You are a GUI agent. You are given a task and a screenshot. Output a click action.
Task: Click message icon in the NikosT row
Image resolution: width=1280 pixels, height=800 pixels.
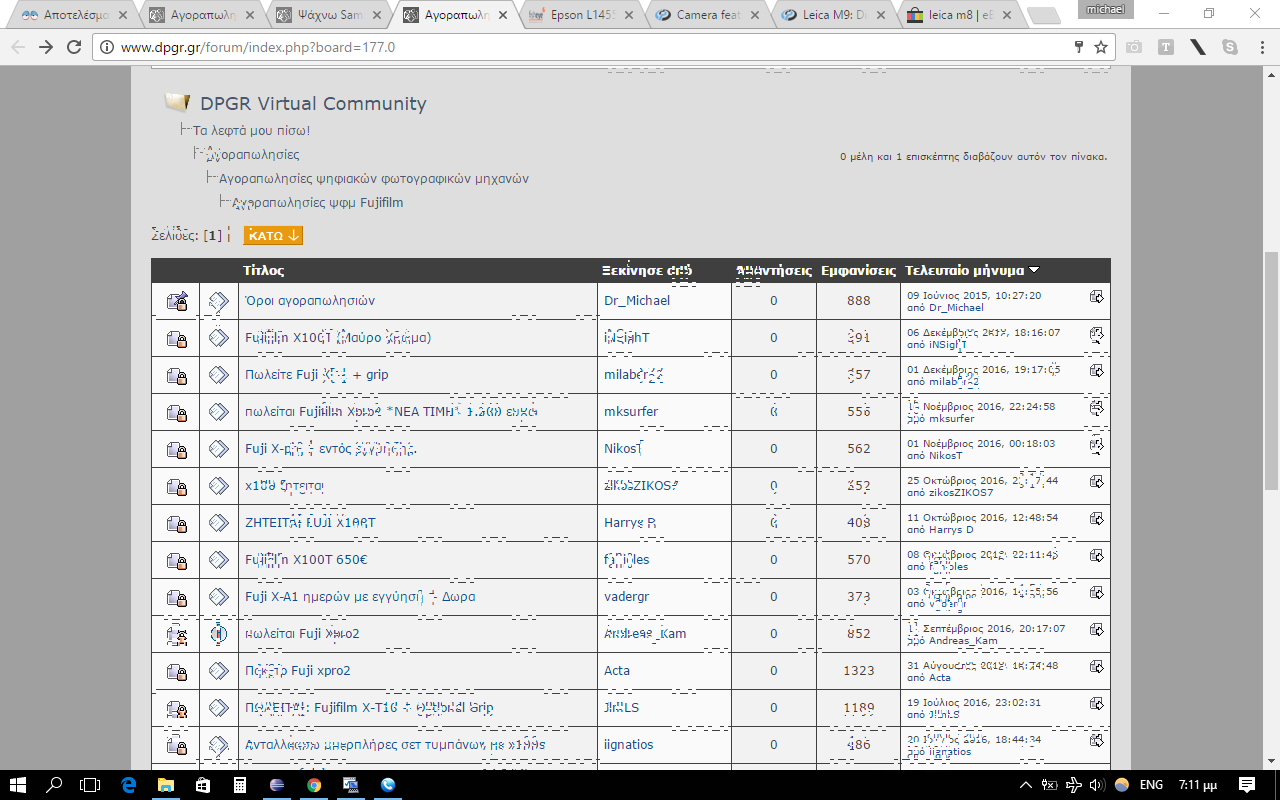[218, 449]
